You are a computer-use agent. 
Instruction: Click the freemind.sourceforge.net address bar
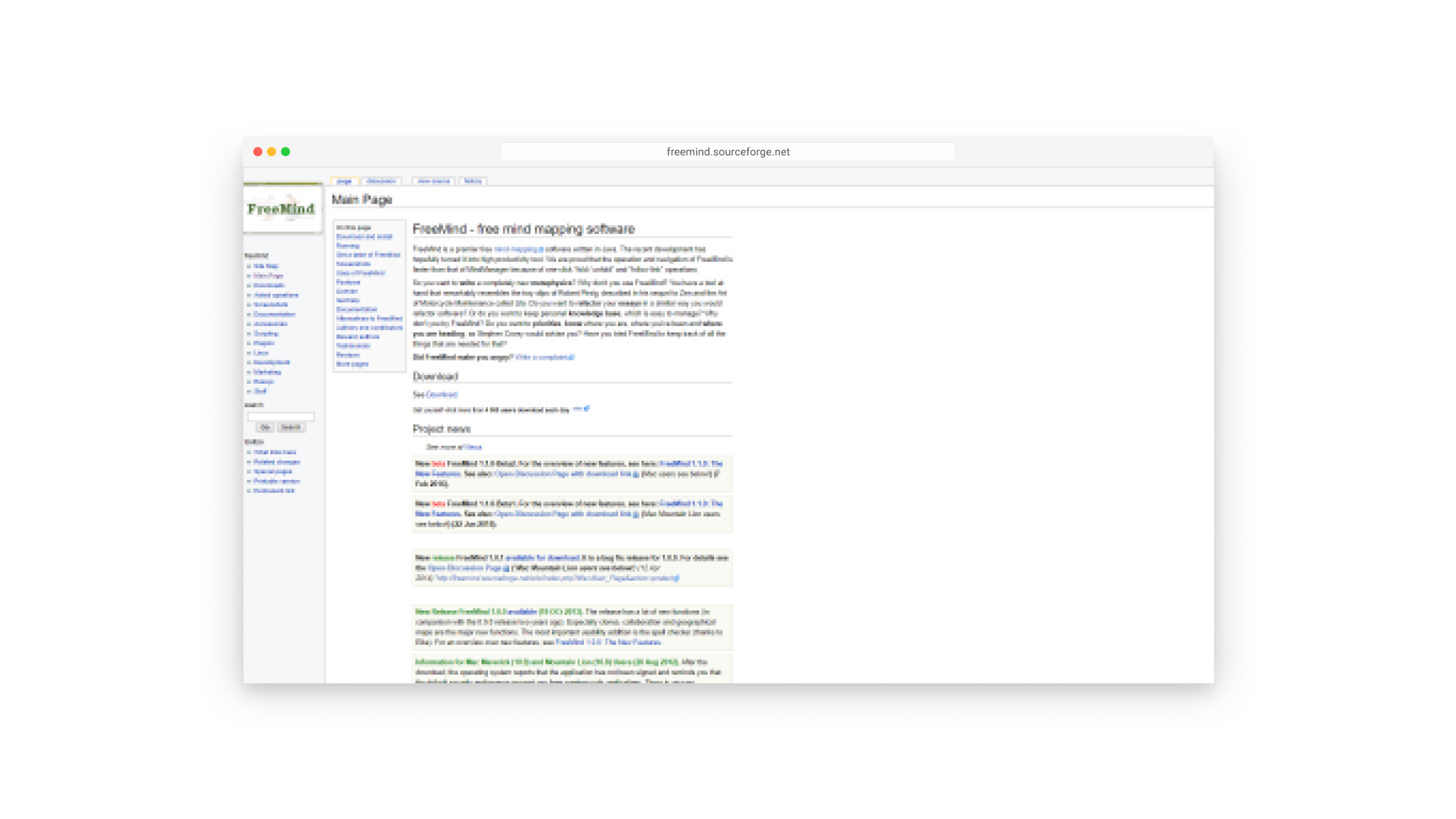pos(728,152)
